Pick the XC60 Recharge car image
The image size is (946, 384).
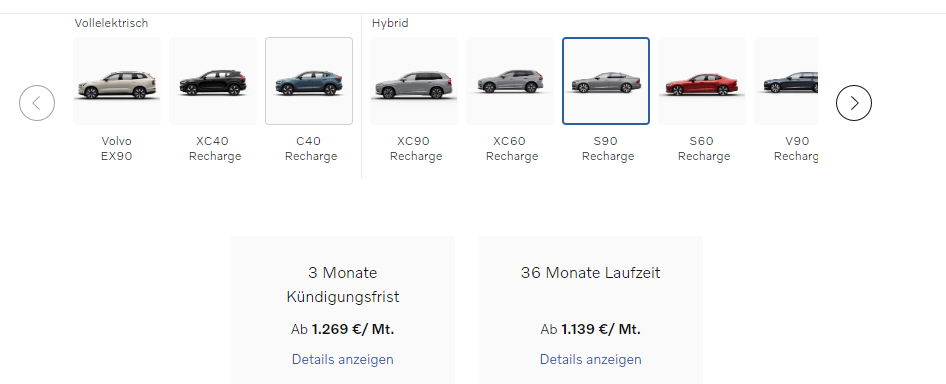point(510,81)
